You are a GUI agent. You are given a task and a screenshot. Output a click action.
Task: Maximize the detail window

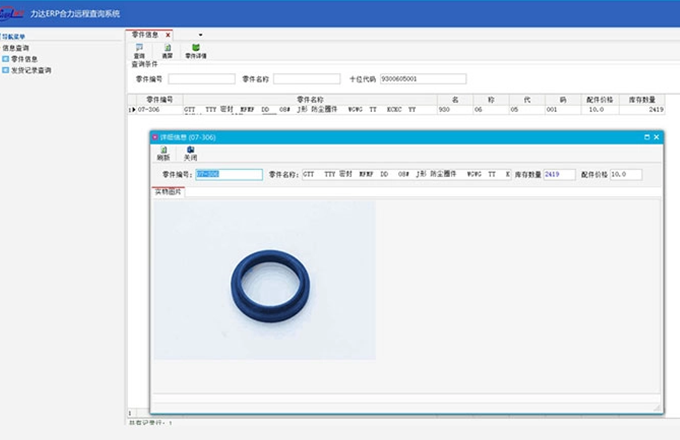[x=647, y=137]
